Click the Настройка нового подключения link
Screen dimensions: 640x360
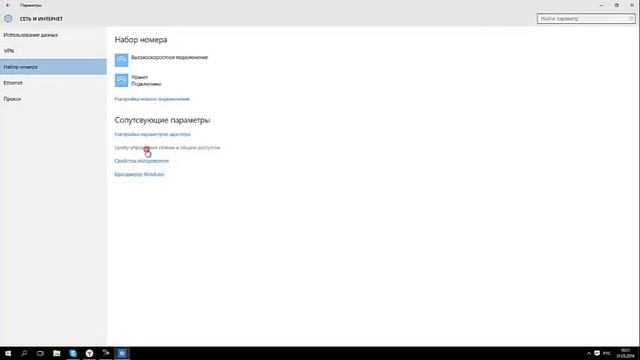pyautogui.click(x=152, y=99)
